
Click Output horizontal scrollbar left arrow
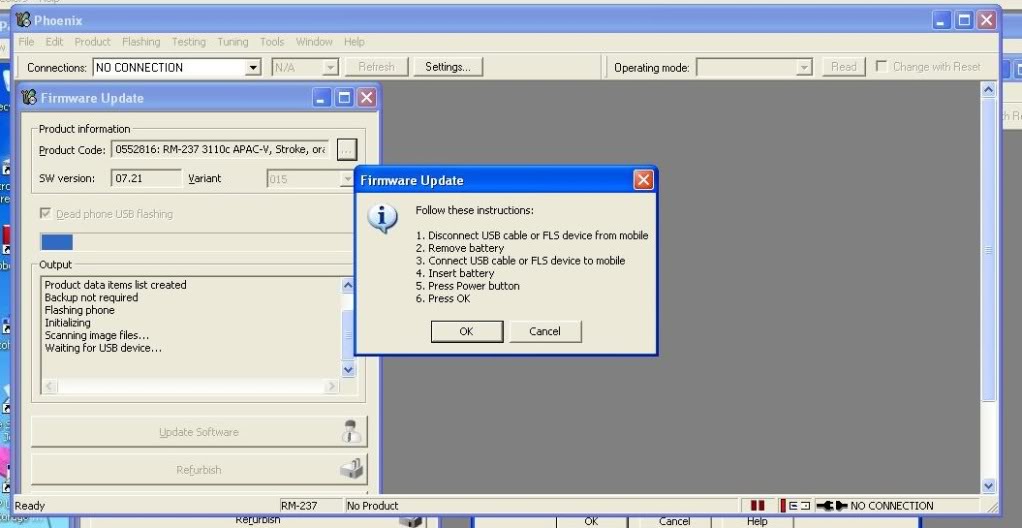point(50,386)
